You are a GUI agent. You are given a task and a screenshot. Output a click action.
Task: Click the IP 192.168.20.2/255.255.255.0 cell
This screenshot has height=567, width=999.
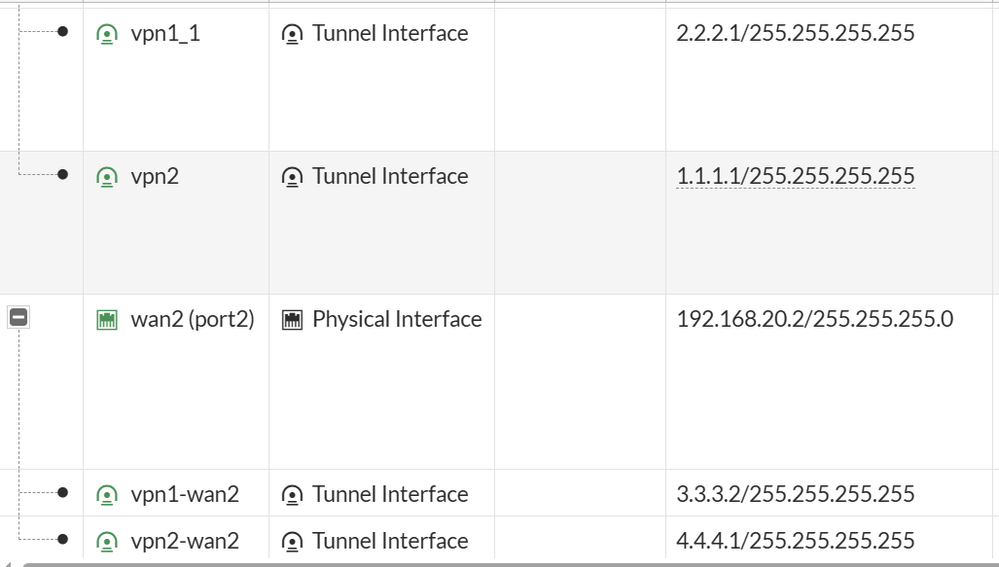pos(814,320)
